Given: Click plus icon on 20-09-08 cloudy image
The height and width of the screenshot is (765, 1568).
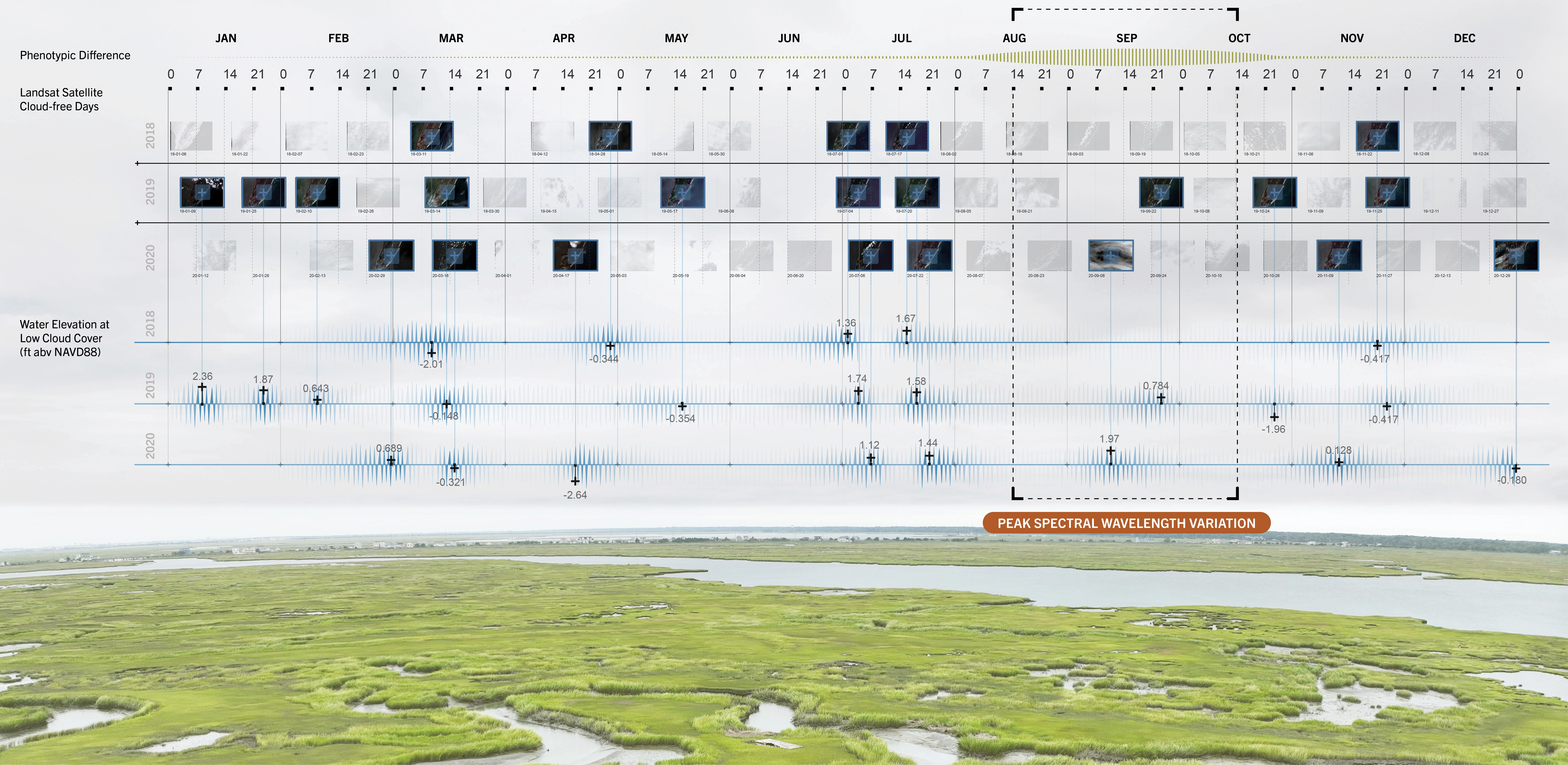Looking at the screenshot, I should (1111, 256).
